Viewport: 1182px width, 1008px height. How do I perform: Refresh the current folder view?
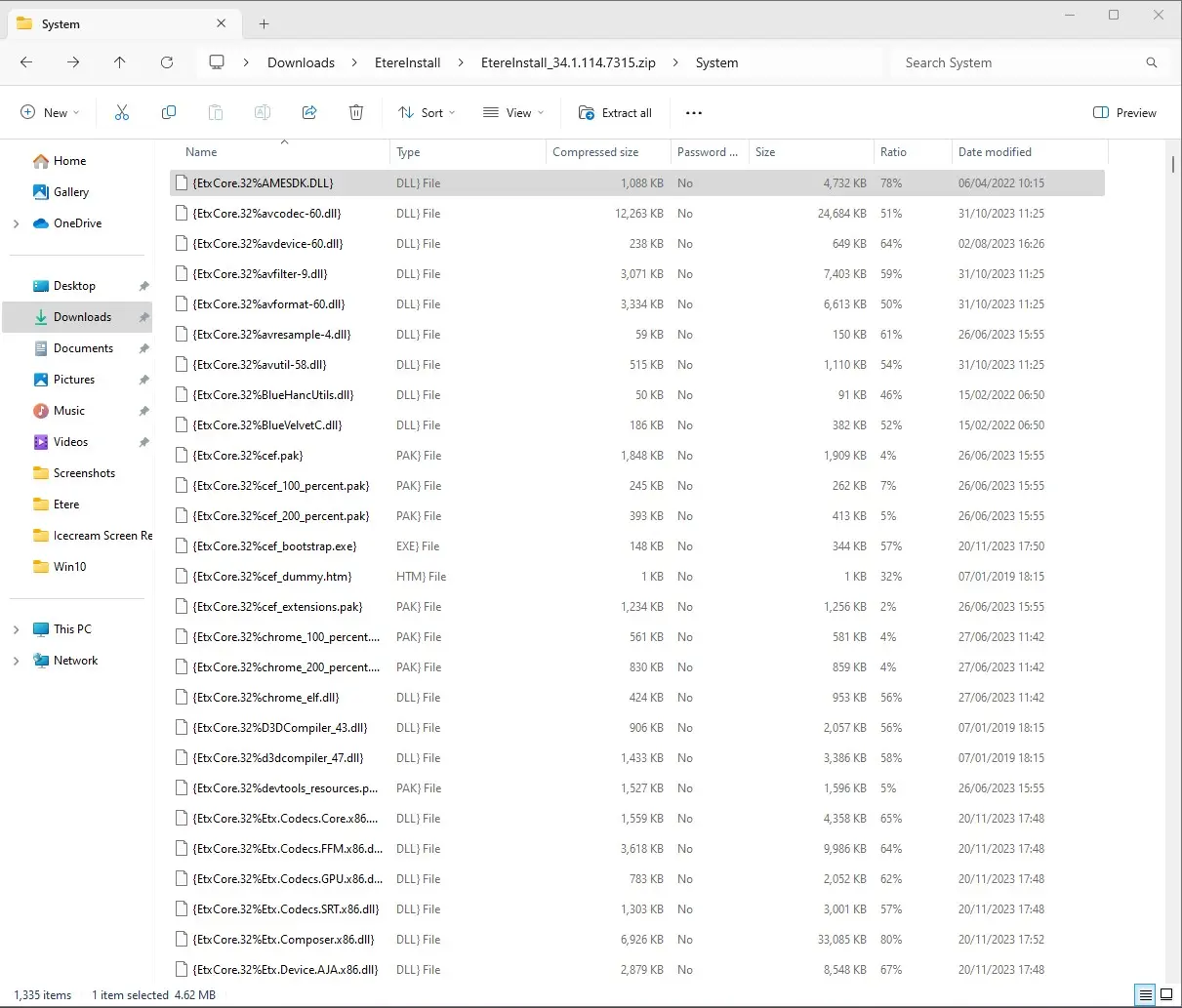click(167, 62)
